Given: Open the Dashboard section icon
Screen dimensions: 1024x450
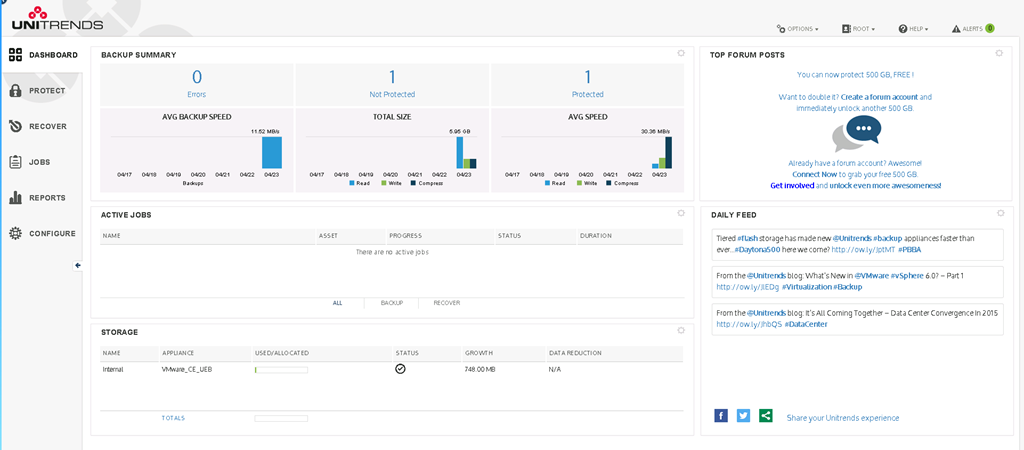Looking at the screenshot, I should point(15,55).
